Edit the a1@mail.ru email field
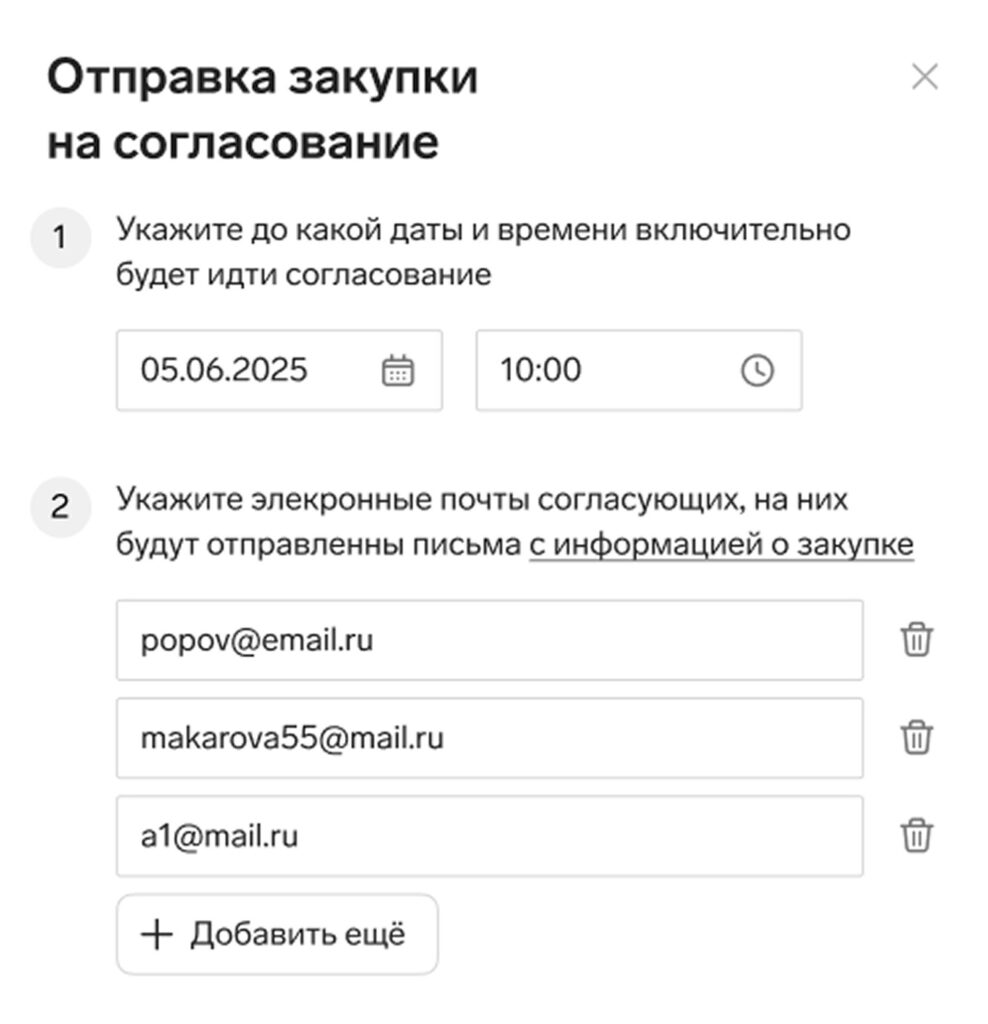Image resolution: width=988 pixels, height=1024 pixels. tap(490, 836)
